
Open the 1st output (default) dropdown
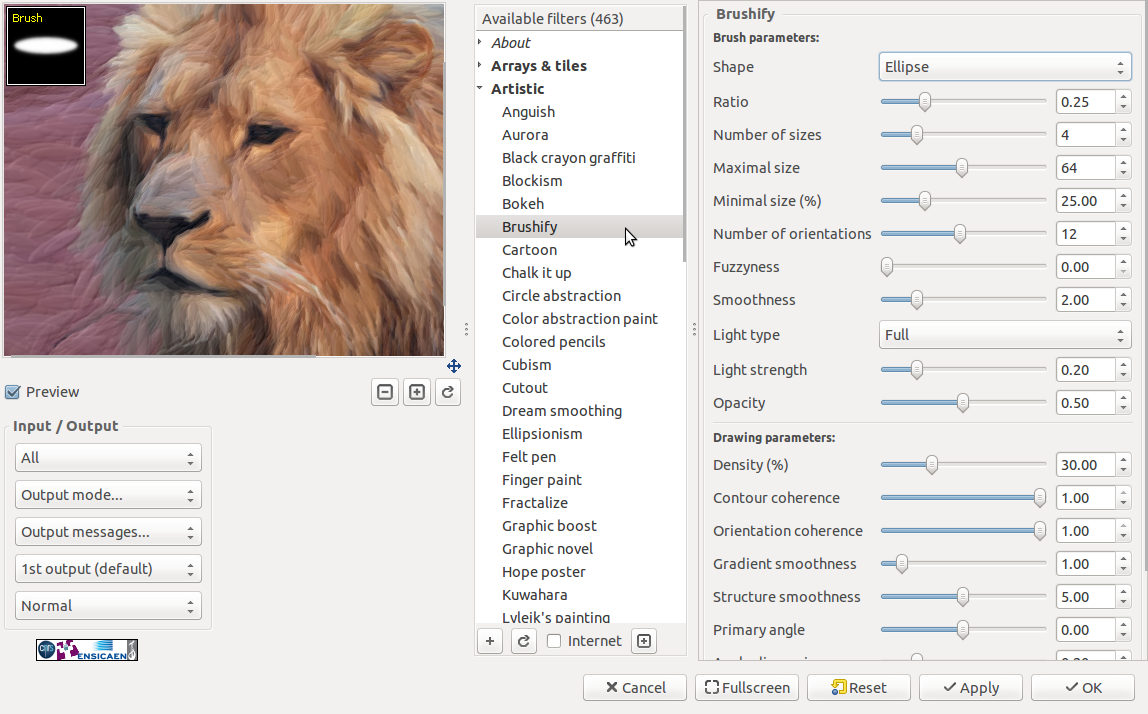[x=108, y=569]
